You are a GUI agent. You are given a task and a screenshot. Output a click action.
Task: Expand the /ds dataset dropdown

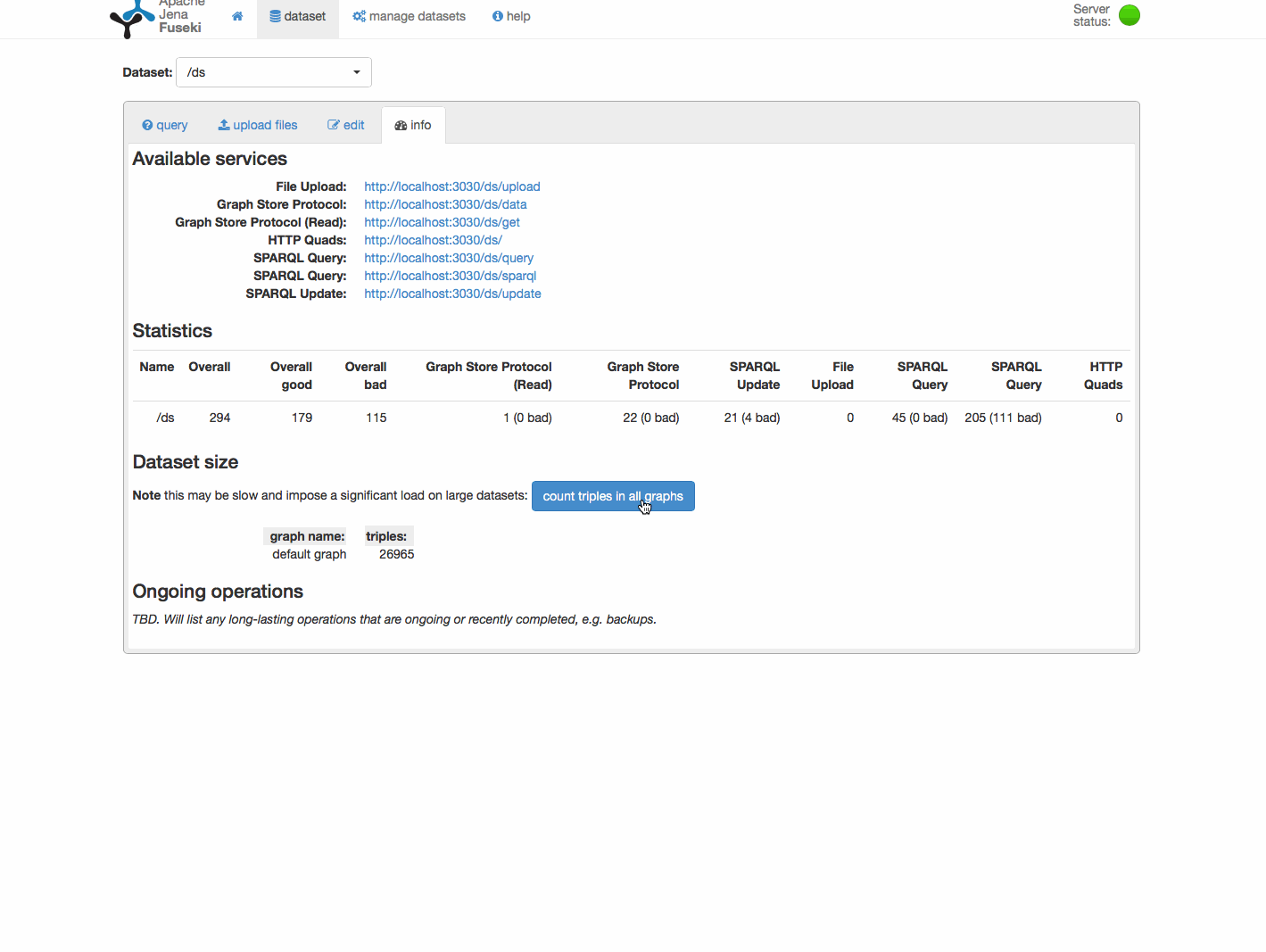click(274, 72)
